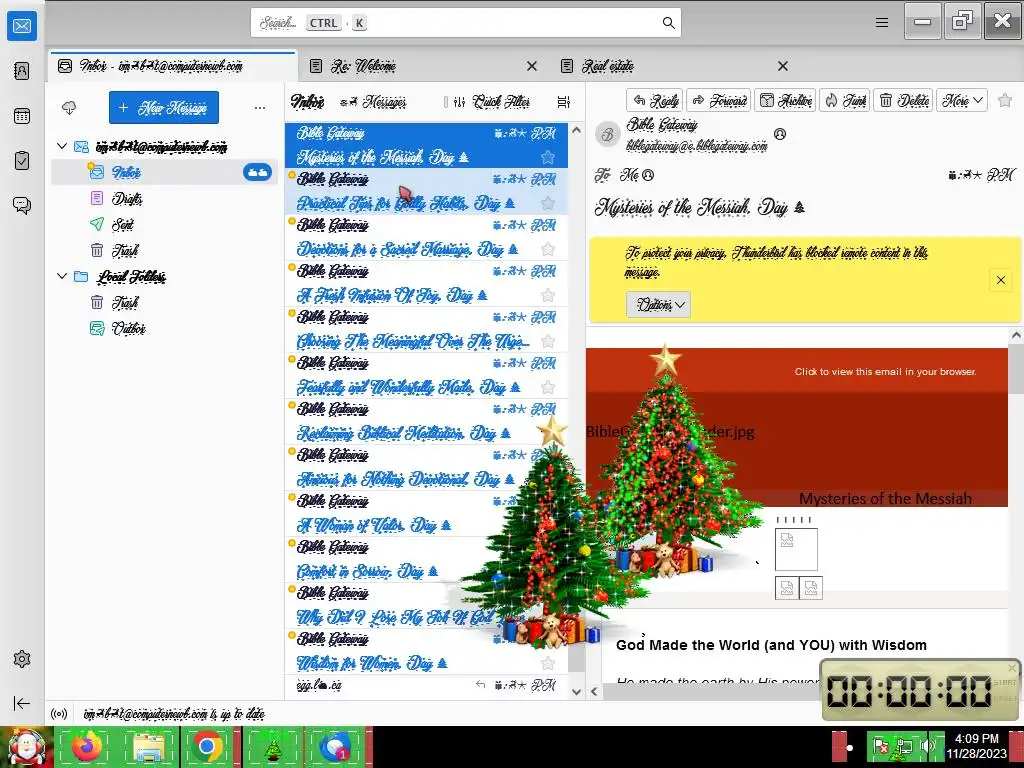Click the search magnifier icon
This screenshot has width=1024, height=768.
[x=668, y=23]
